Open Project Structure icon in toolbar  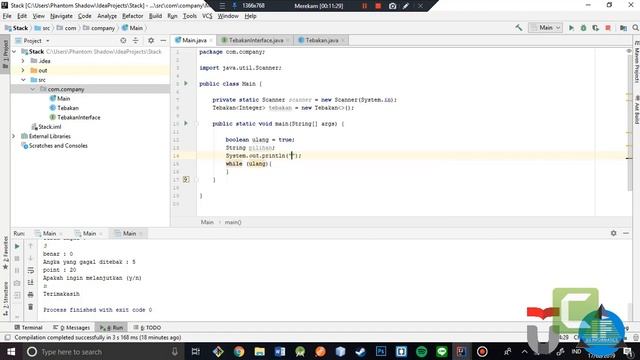[x=623, y=28]
